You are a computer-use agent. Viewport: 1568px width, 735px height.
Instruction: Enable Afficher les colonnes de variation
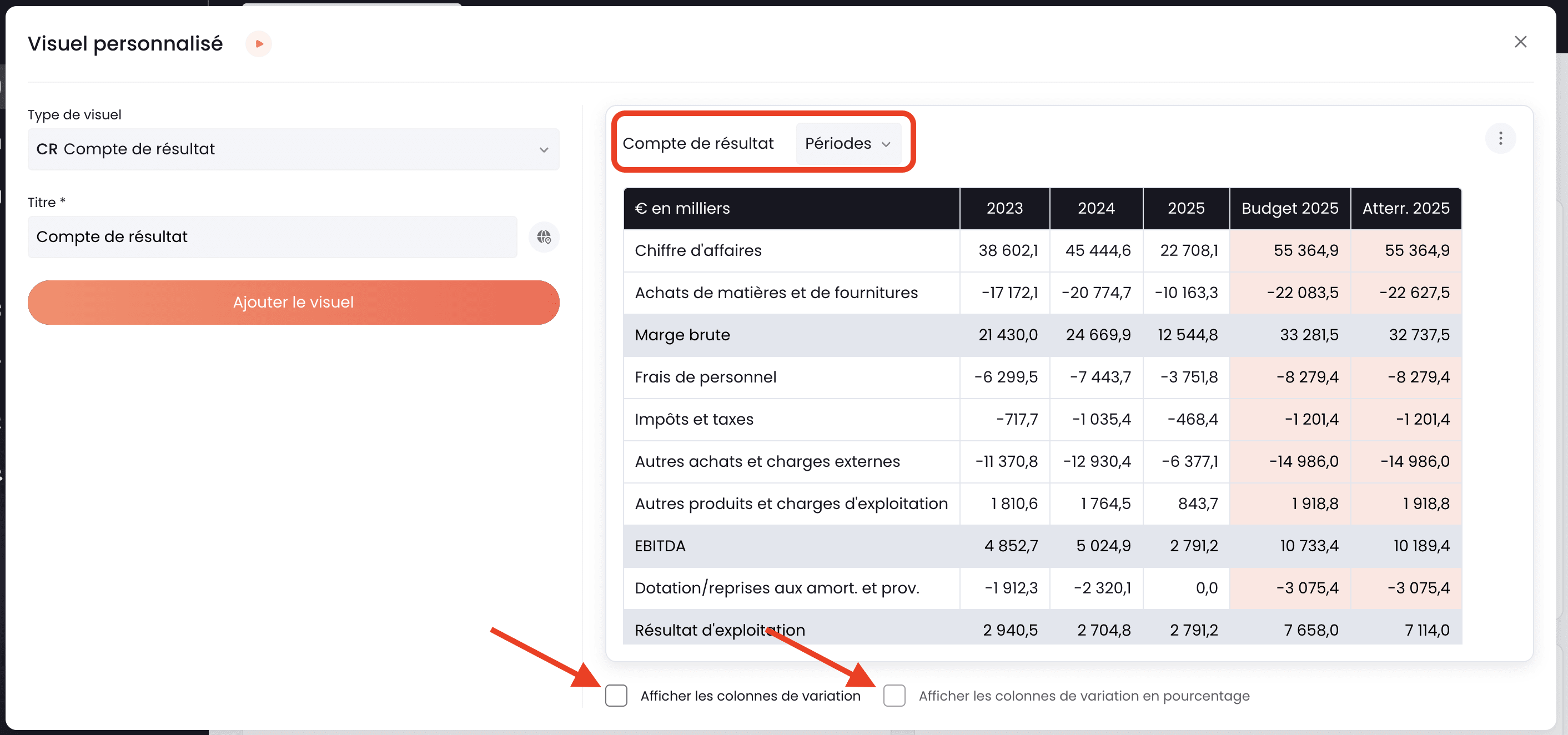pos(616,696)
